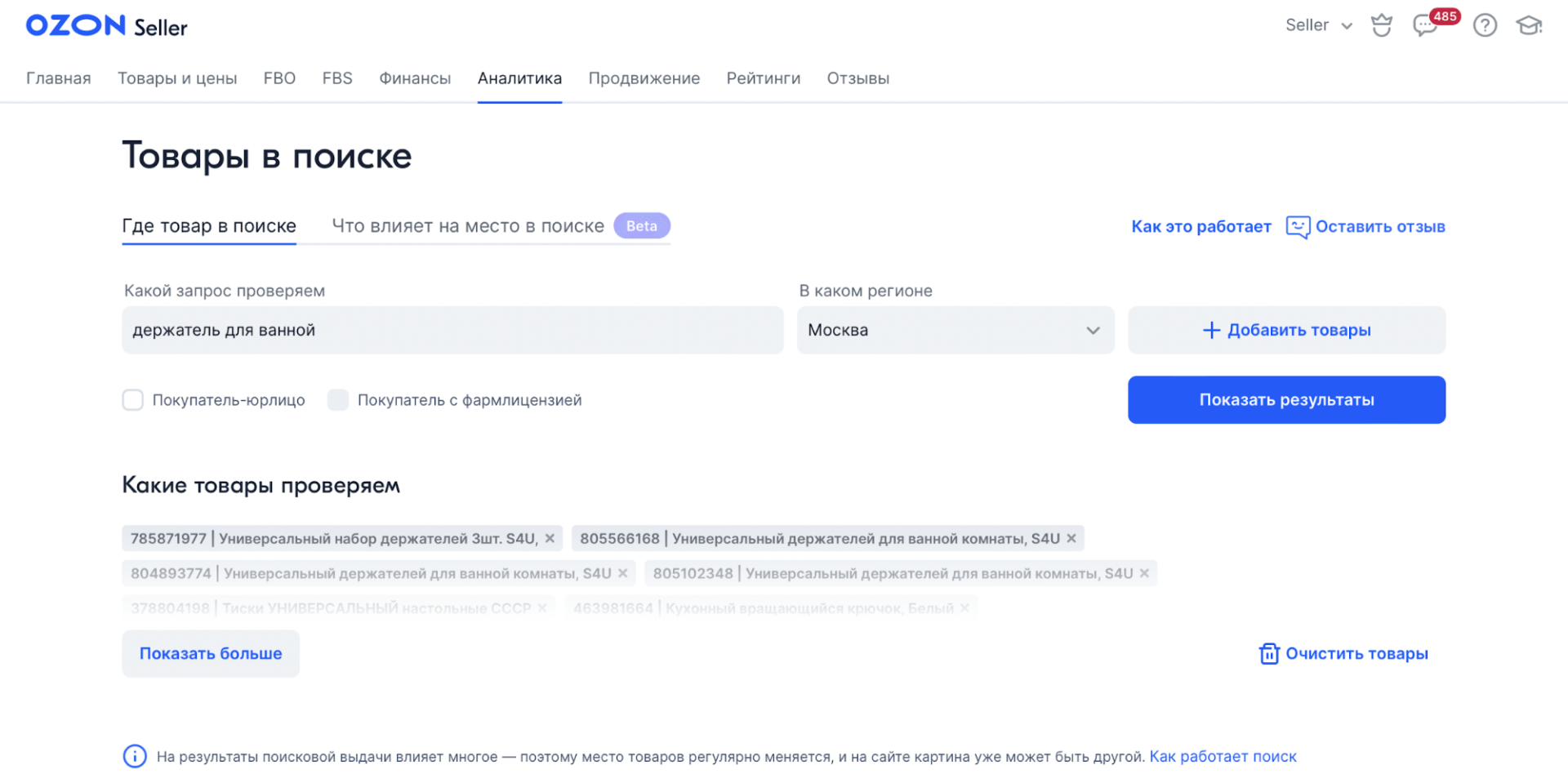Open the Продвижение menu
This screenshot has height=783, width=1568.
[644, 78]
